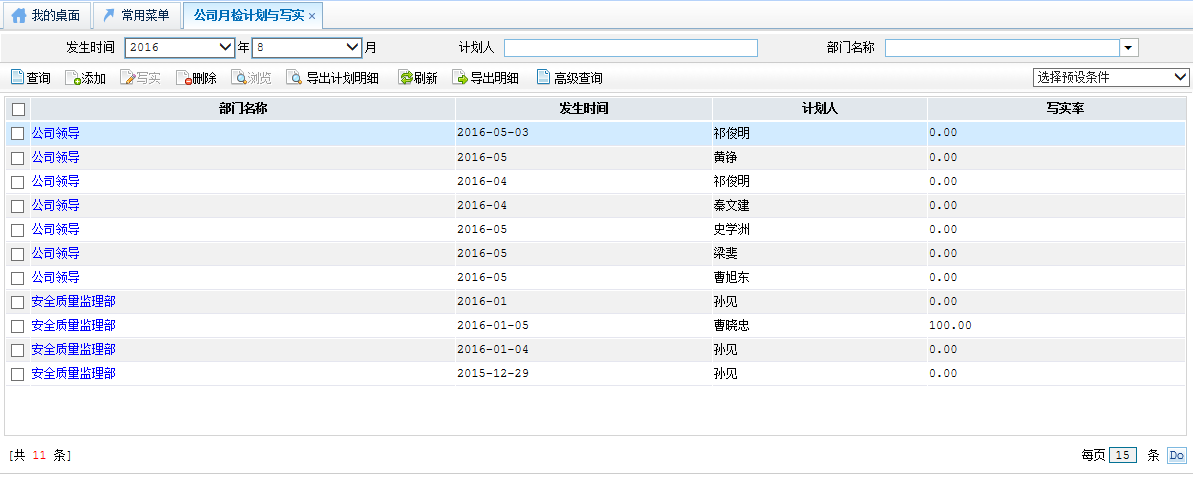Click the 导出计划明细 export icon
The height and width of the screenshot is (477, 1193).
(294, 78)
